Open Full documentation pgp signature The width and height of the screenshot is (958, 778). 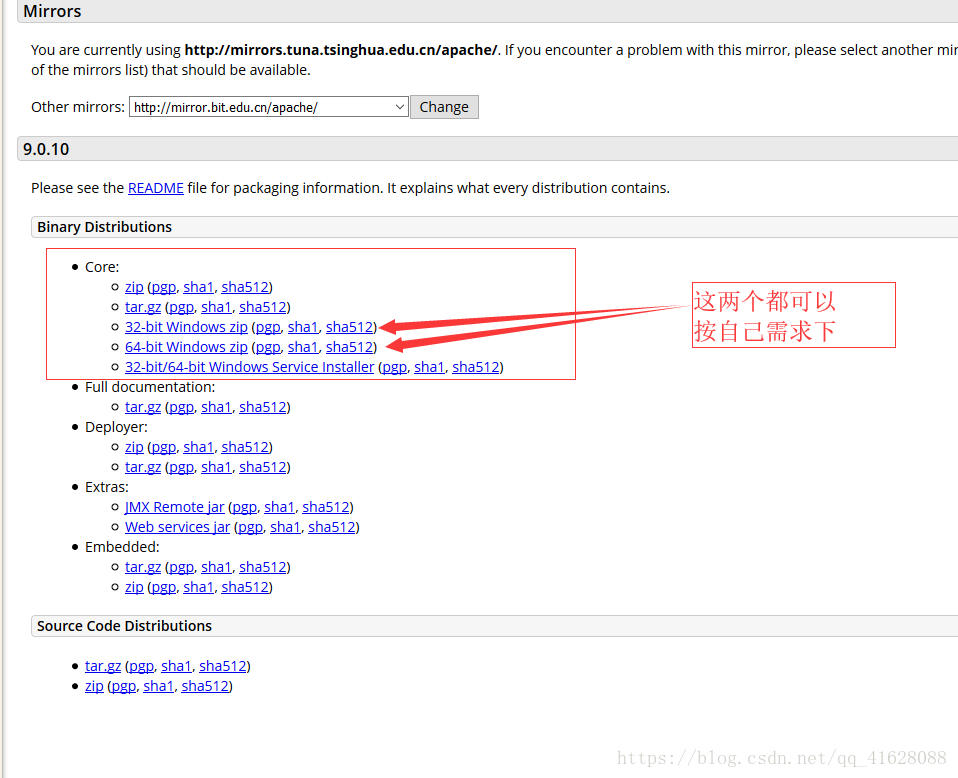pos(181,407)
